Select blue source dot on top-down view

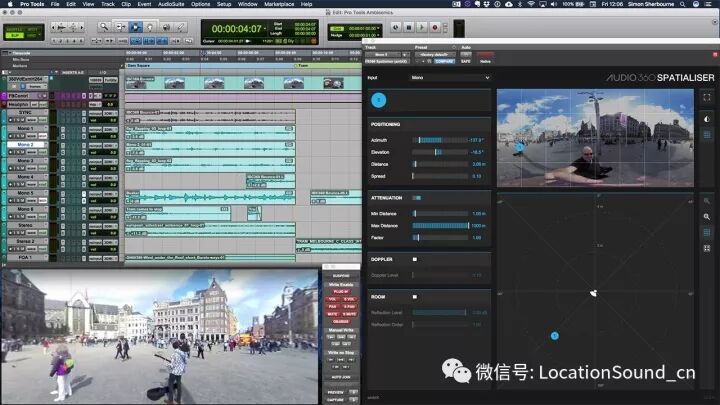(555, 336)
